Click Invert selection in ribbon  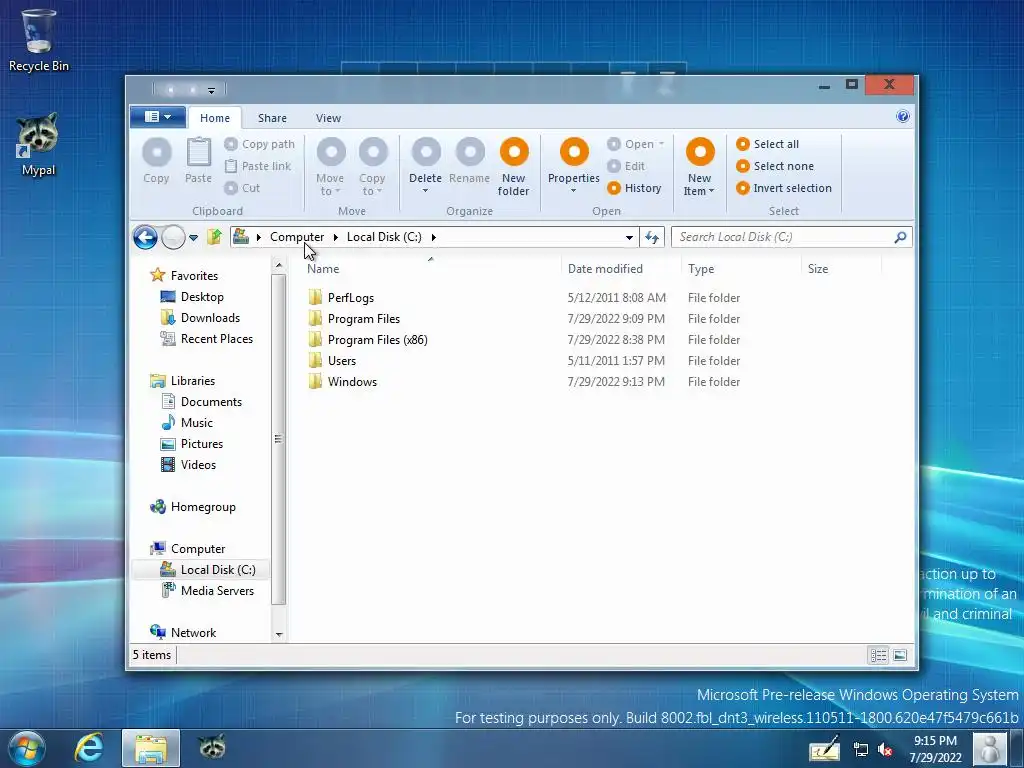click(x=784, y=188)
